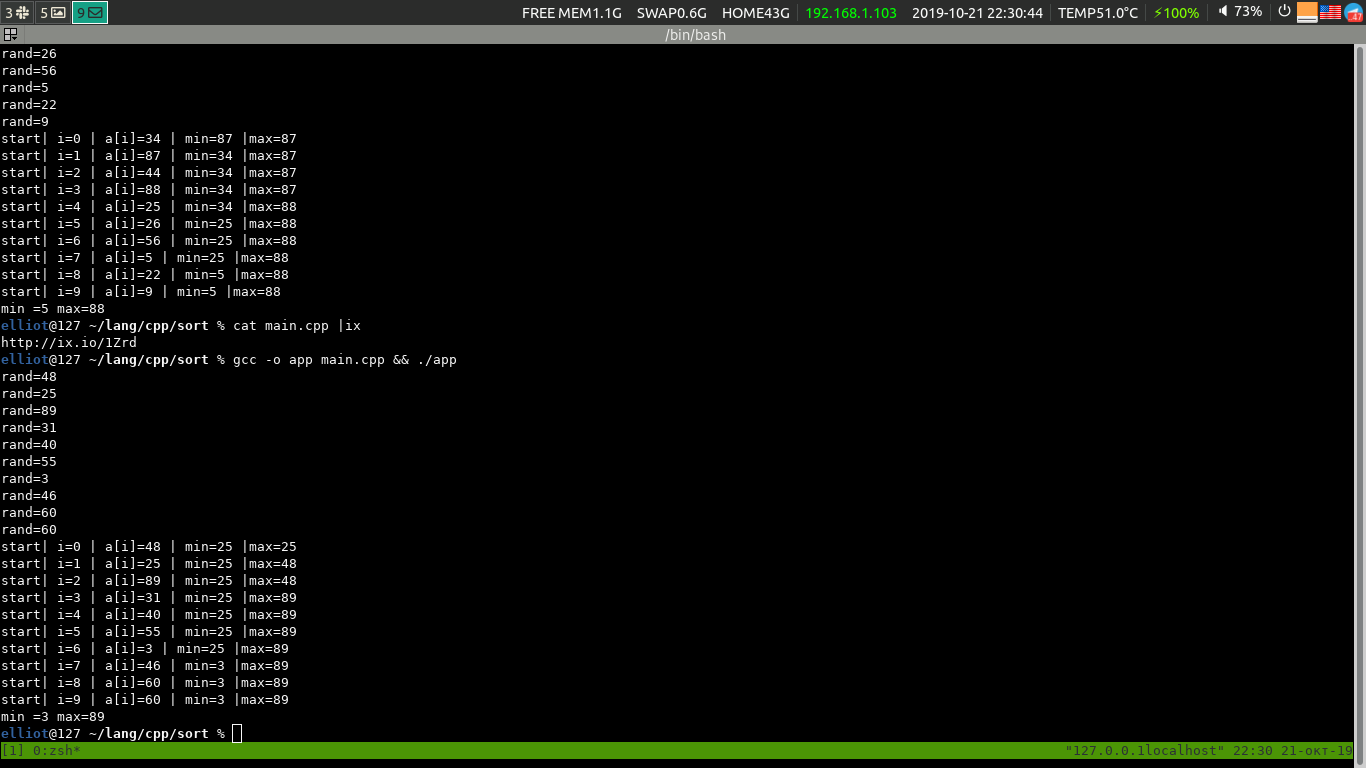Click the line 'start| i=7 | a[i]=5'
Viewport: 1366px width, 768px height.
pyautogui.click(x=145, y=258)
